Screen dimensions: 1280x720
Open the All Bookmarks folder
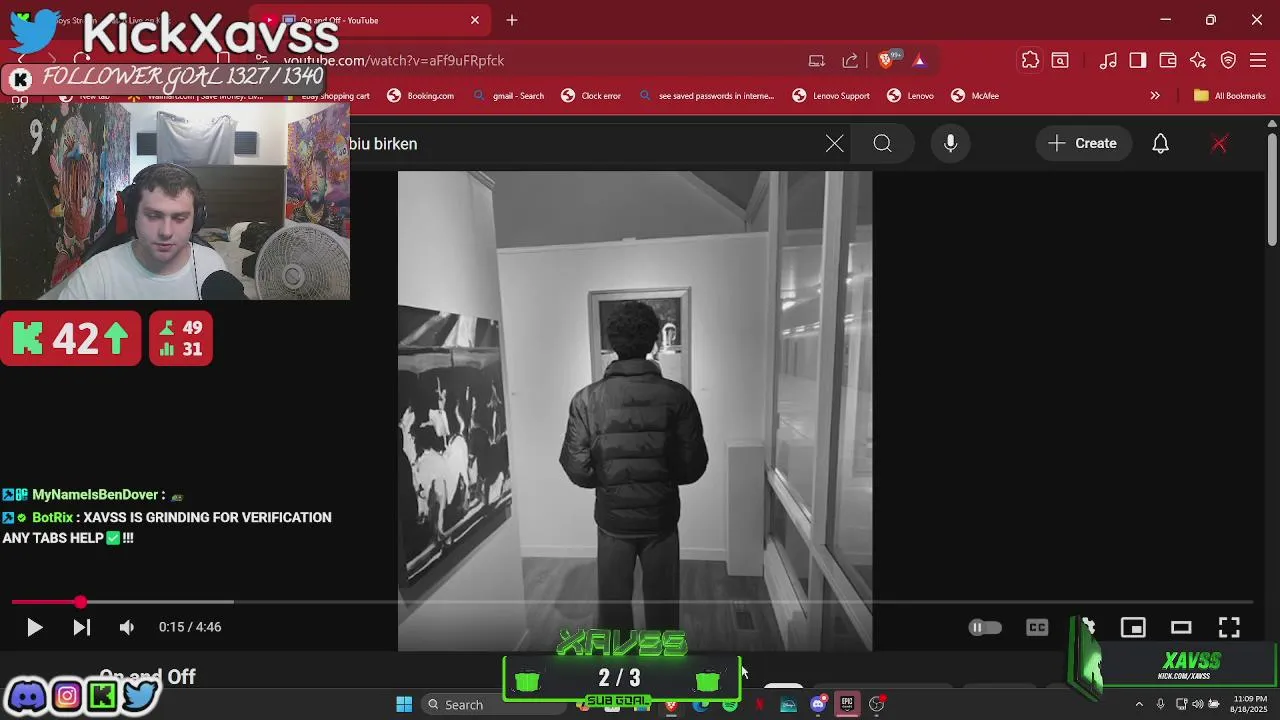point(1229,96)
